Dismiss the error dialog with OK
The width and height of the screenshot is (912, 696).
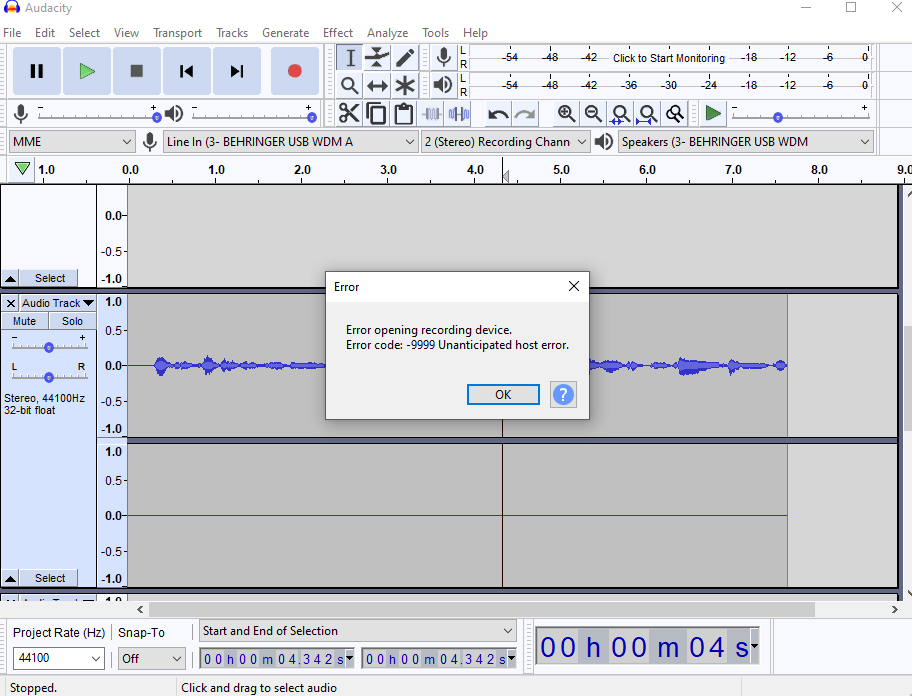pos(503,394)
